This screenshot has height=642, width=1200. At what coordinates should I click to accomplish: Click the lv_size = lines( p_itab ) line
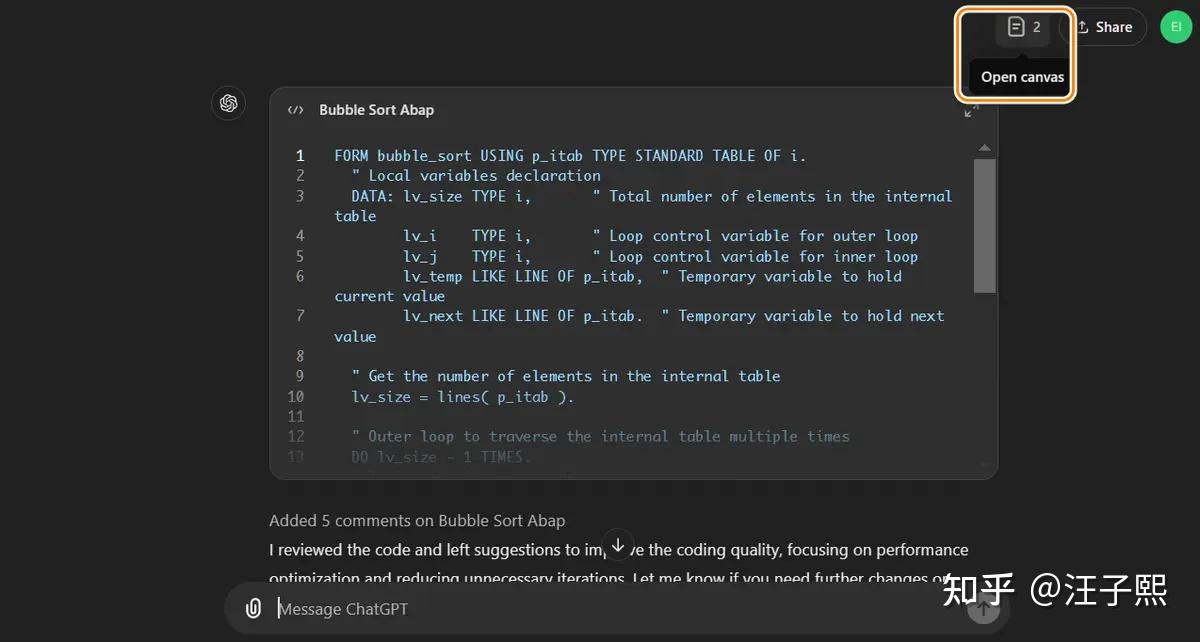462,396
